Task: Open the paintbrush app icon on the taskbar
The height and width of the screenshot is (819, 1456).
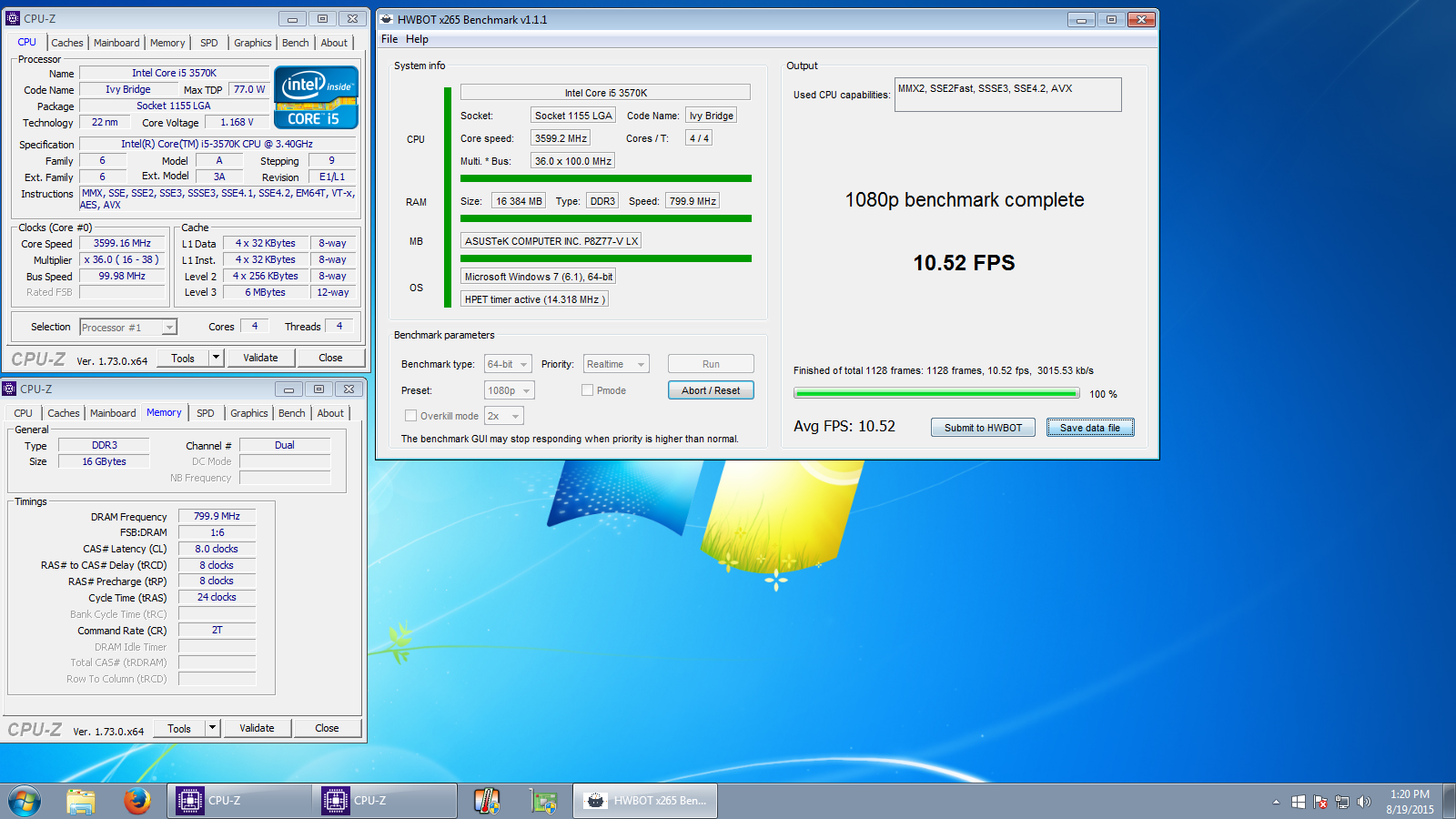Action: tap(487, 801)
